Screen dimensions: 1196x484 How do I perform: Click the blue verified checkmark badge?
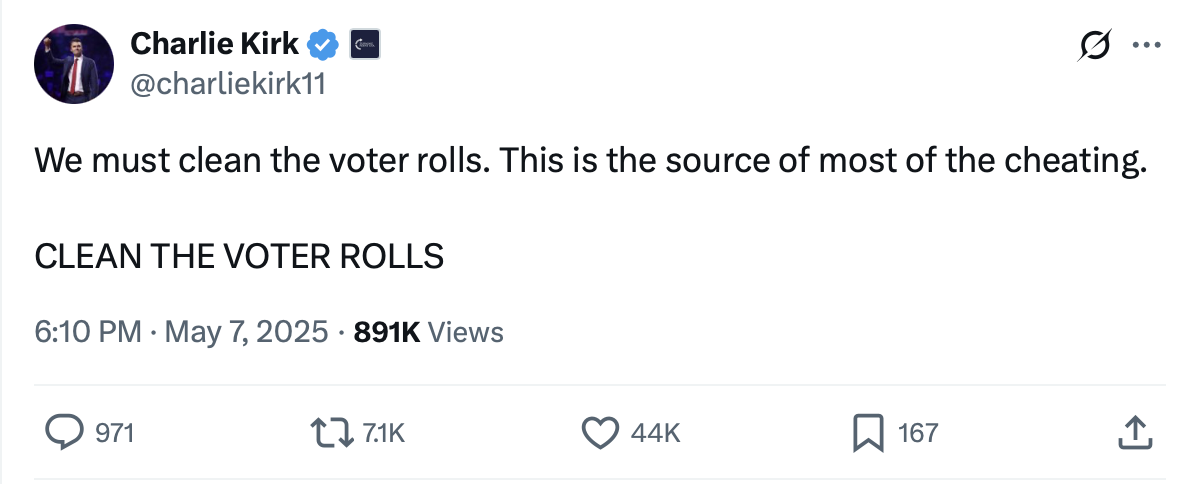tap(323, 44)
